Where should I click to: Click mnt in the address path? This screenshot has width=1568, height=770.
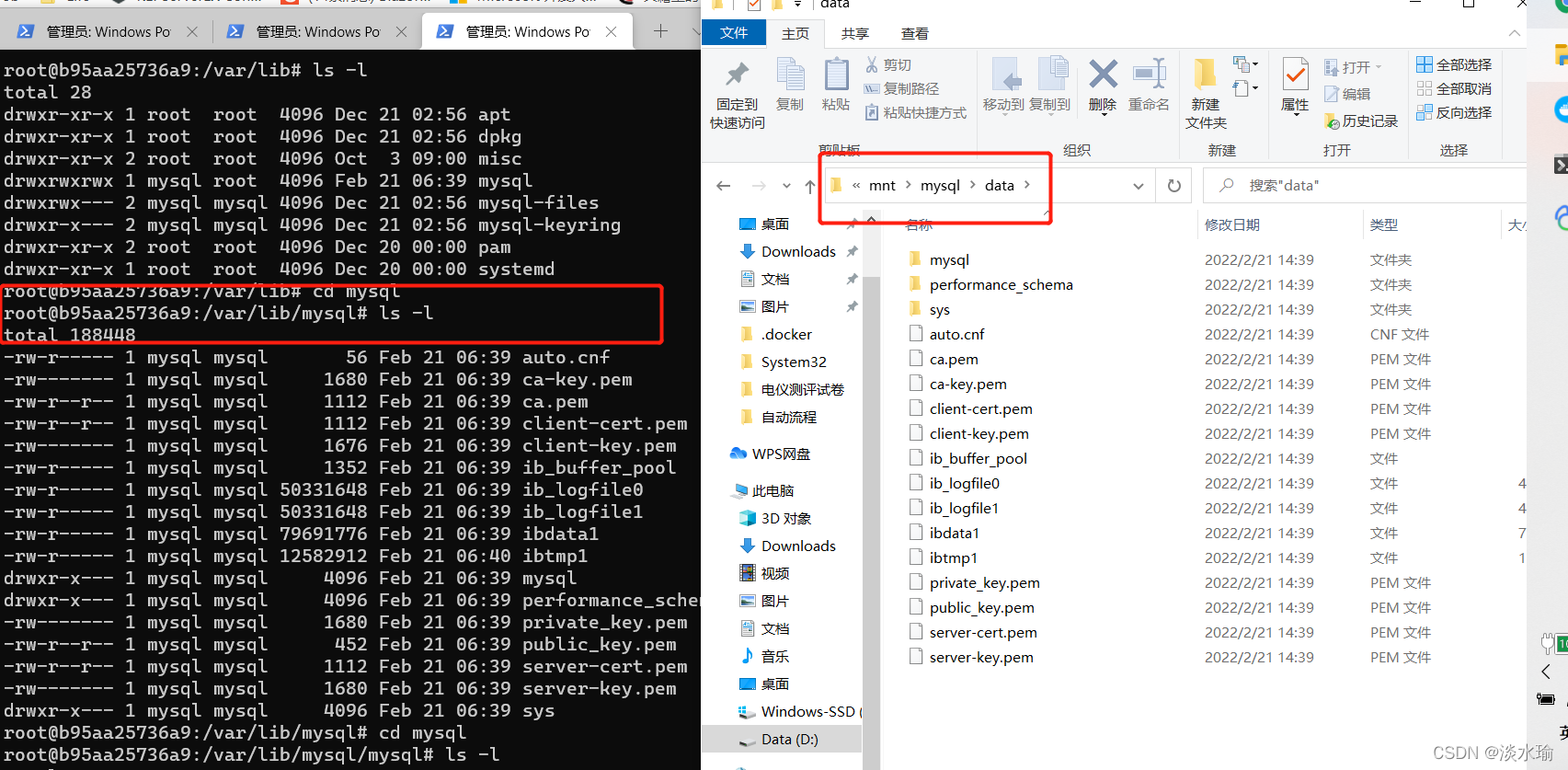[x=882, y=185]
